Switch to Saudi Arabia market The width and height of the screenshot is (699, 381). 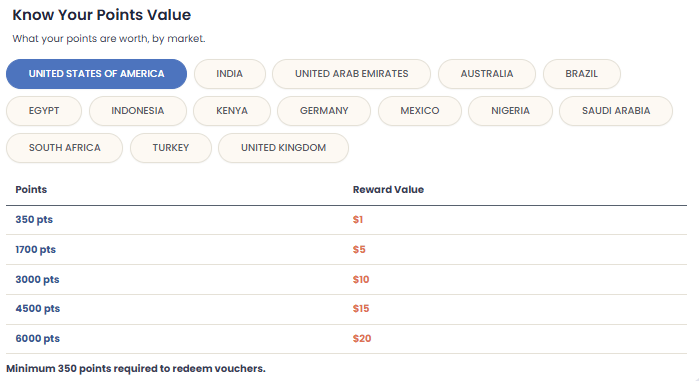pos(616,111)
